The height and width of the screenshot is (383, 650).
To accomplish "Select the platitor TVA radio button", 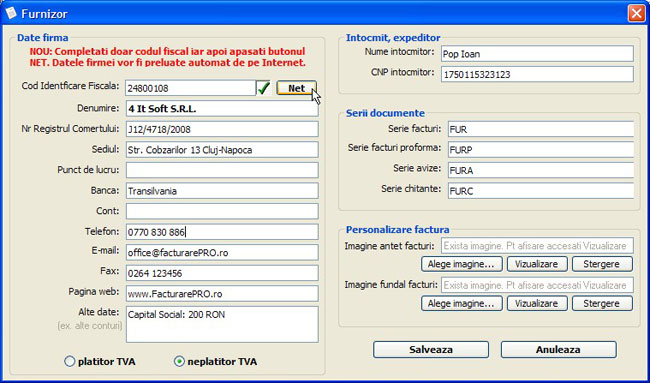I will coord(70,361).
